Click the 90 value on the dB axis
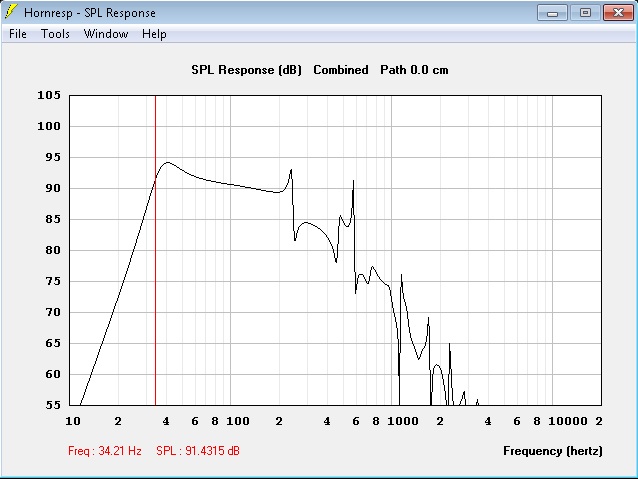The image size is (638, 479). click(x=53, y=188)
